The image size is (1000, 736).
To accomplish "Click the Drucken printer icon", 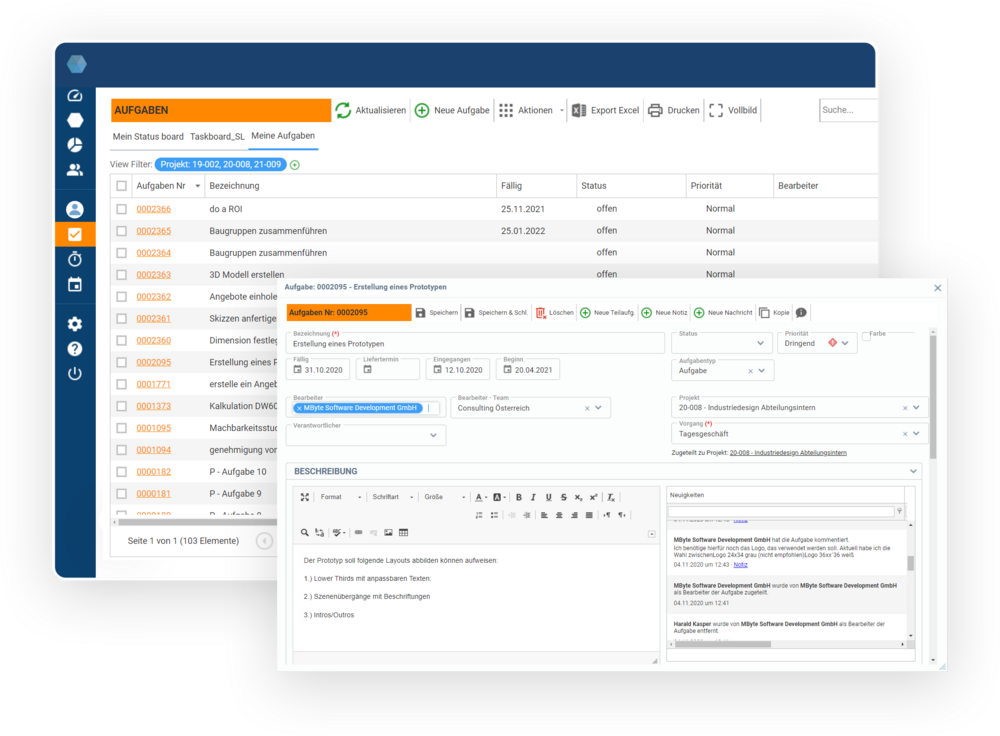I will coord(655,110).
